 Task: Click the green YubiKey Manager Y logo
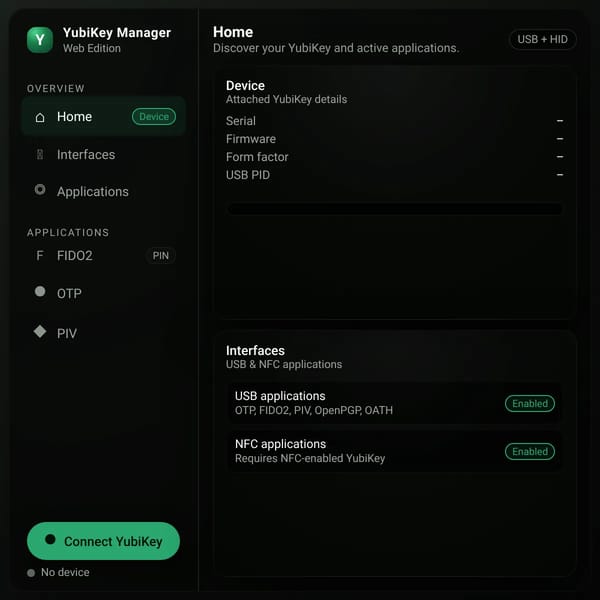click(40, 40)
